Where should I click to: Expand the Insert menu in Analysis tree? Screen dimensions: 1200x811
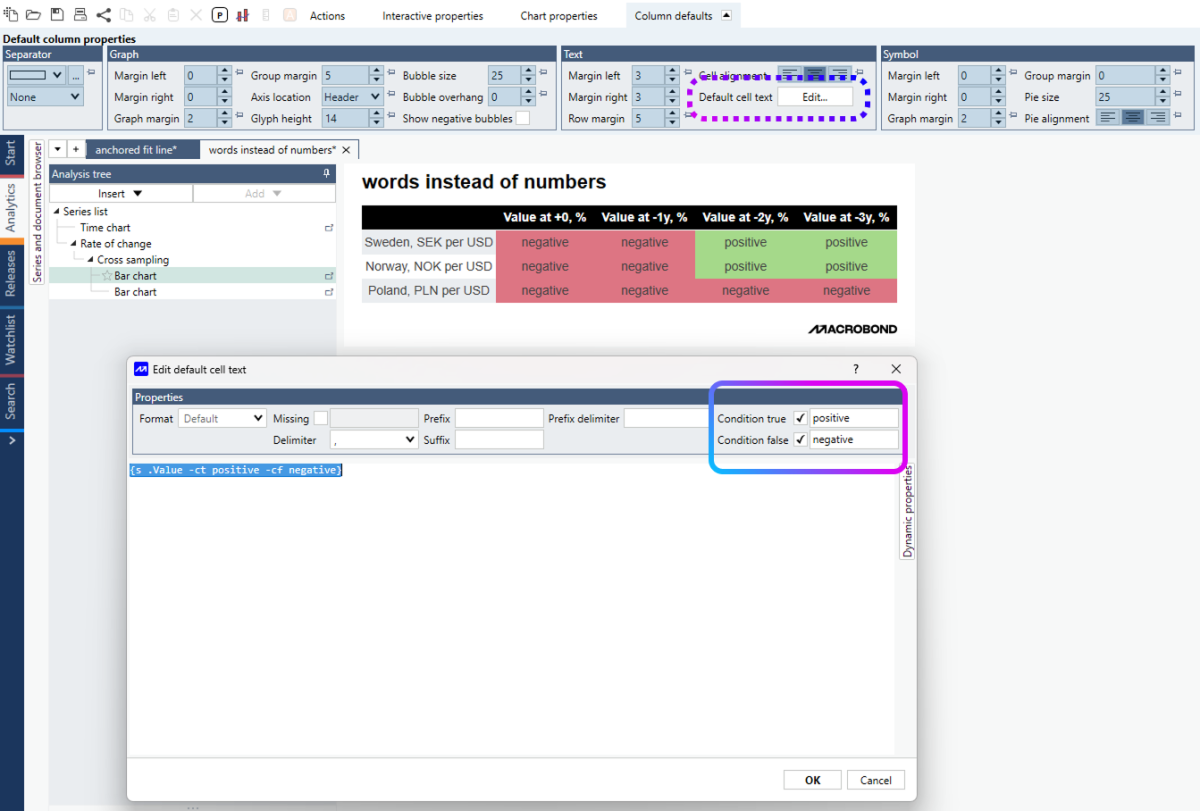[x=121, y=193]
